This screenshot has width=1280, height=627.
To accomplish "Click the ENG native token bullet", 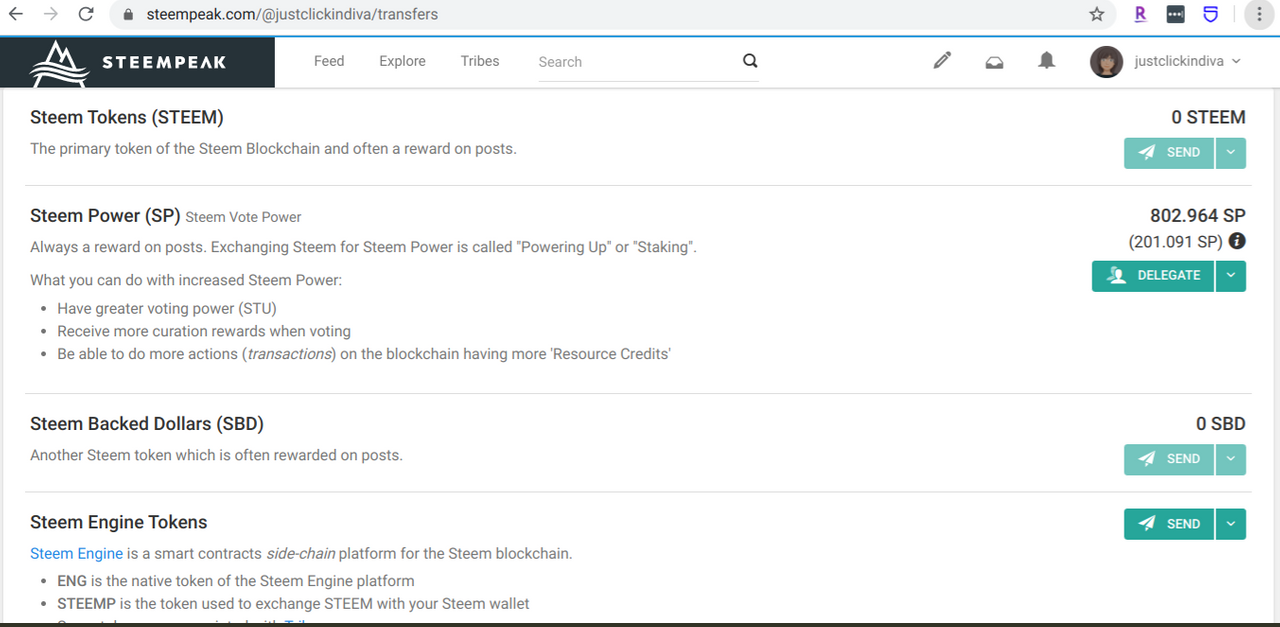I will point(236,581).
